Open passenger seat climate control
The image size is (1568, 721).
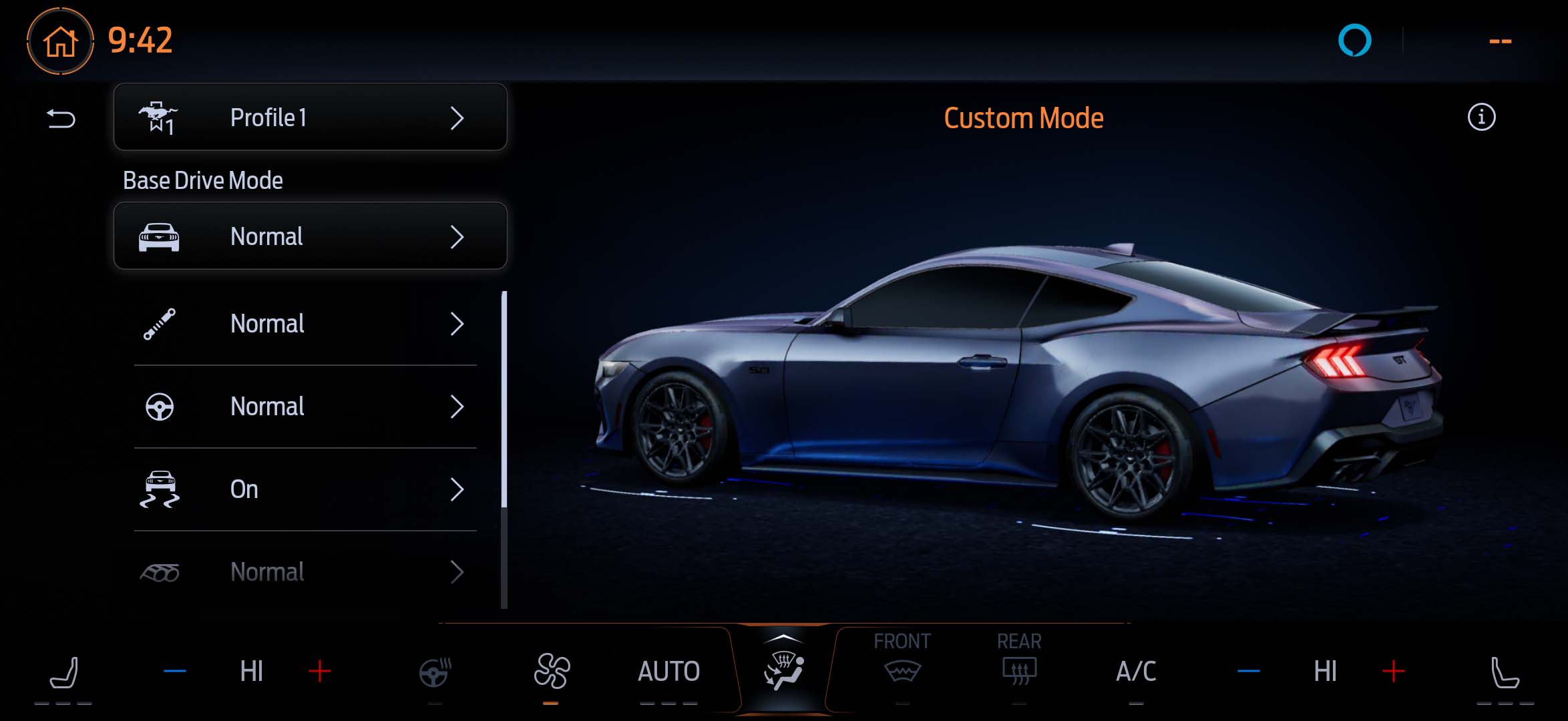click(1505, 673)
